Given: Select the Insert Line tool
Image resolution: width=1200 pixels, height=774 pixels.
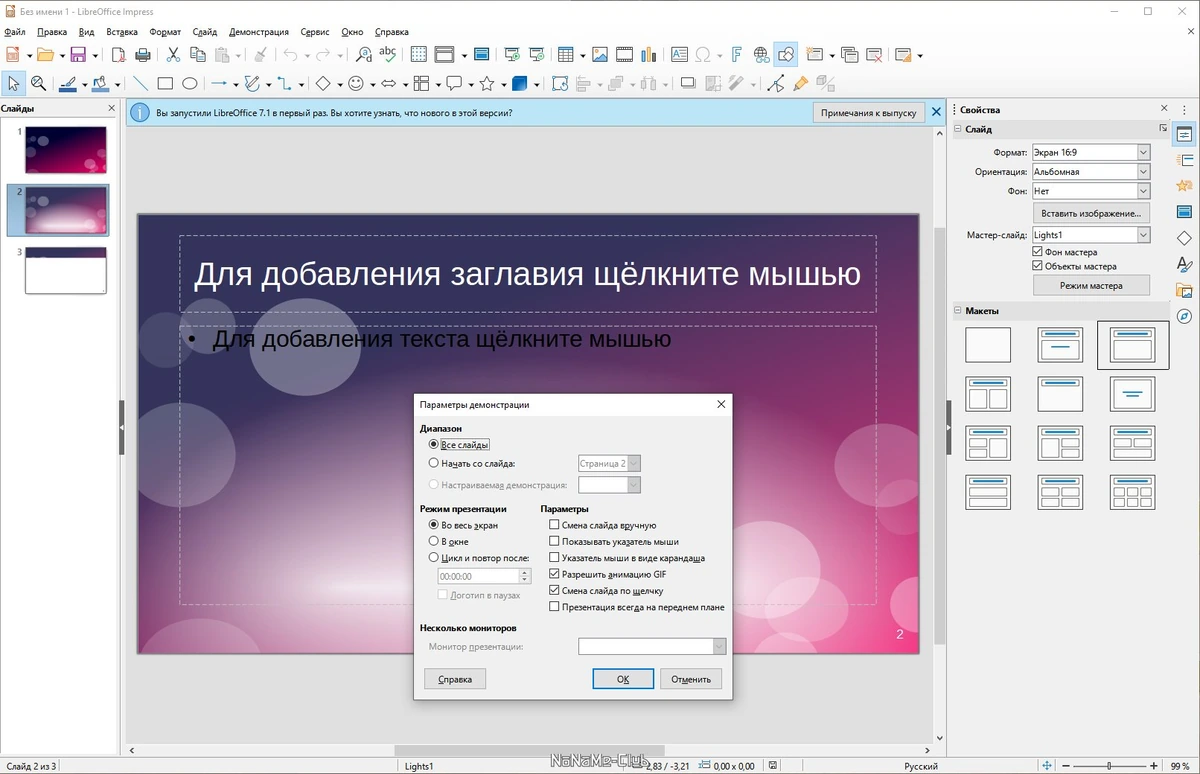Looking at the screenshot, I should 141,84.
